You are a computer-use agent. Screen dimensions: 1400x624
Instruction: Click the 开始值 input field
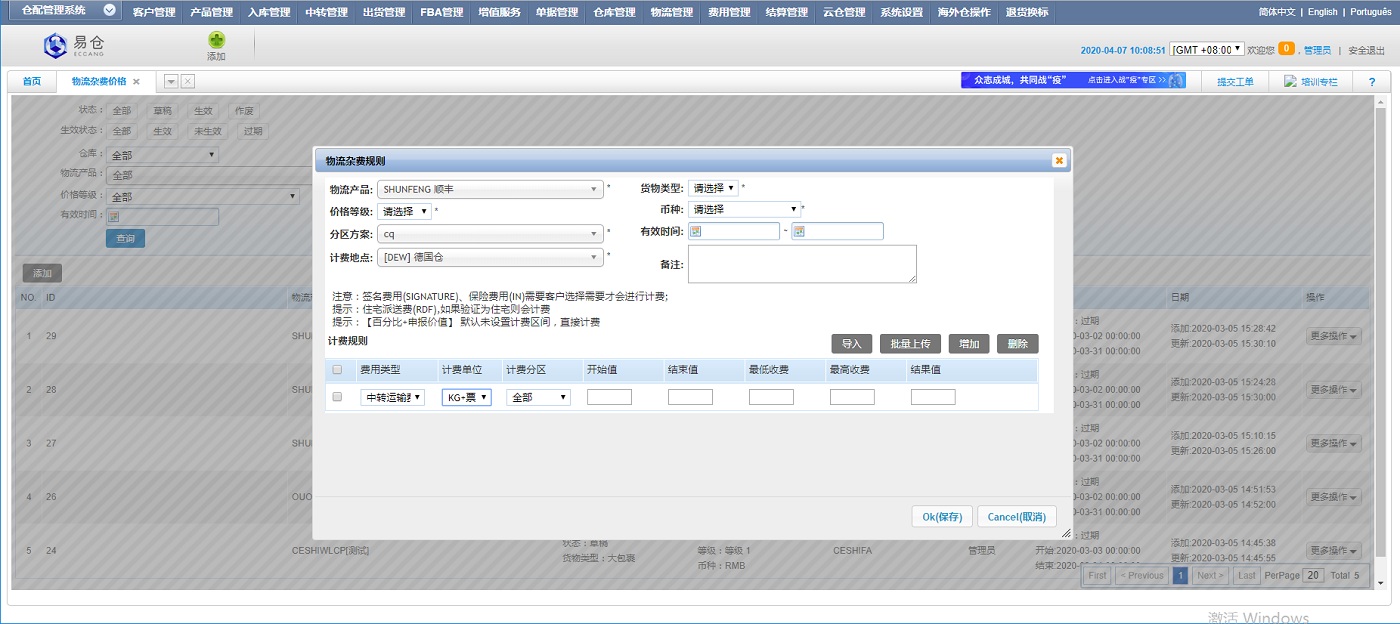pos(609,397)
